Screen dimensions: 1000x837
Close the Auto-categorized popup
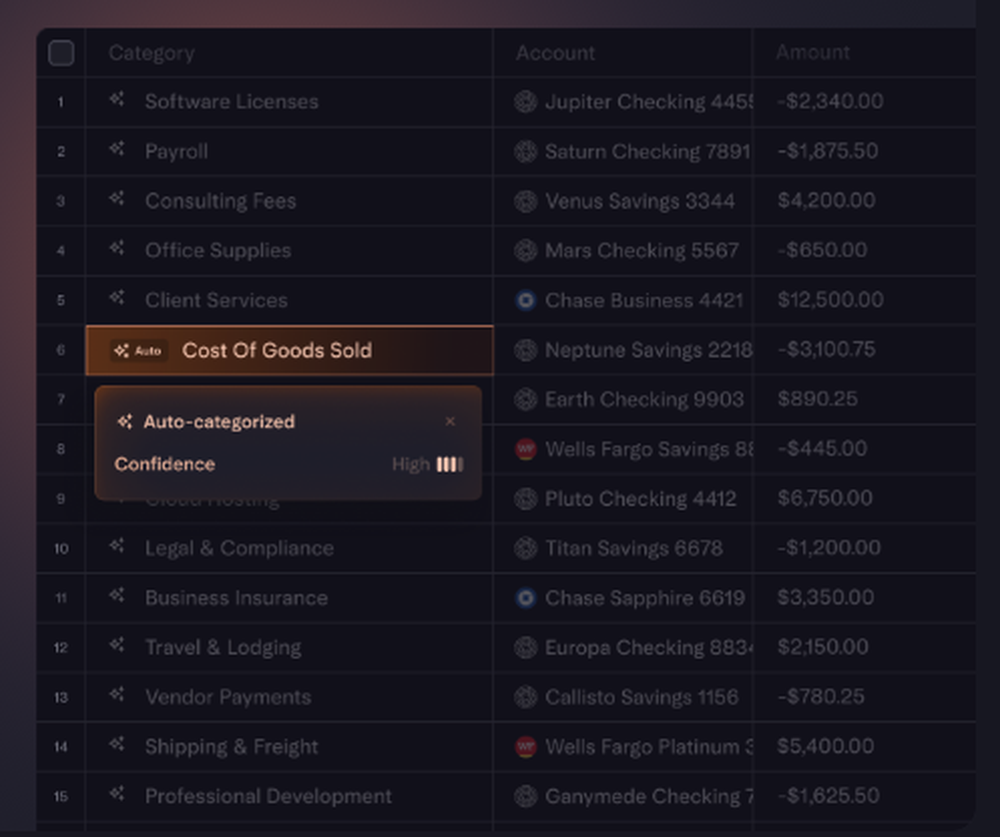point(450,421)
